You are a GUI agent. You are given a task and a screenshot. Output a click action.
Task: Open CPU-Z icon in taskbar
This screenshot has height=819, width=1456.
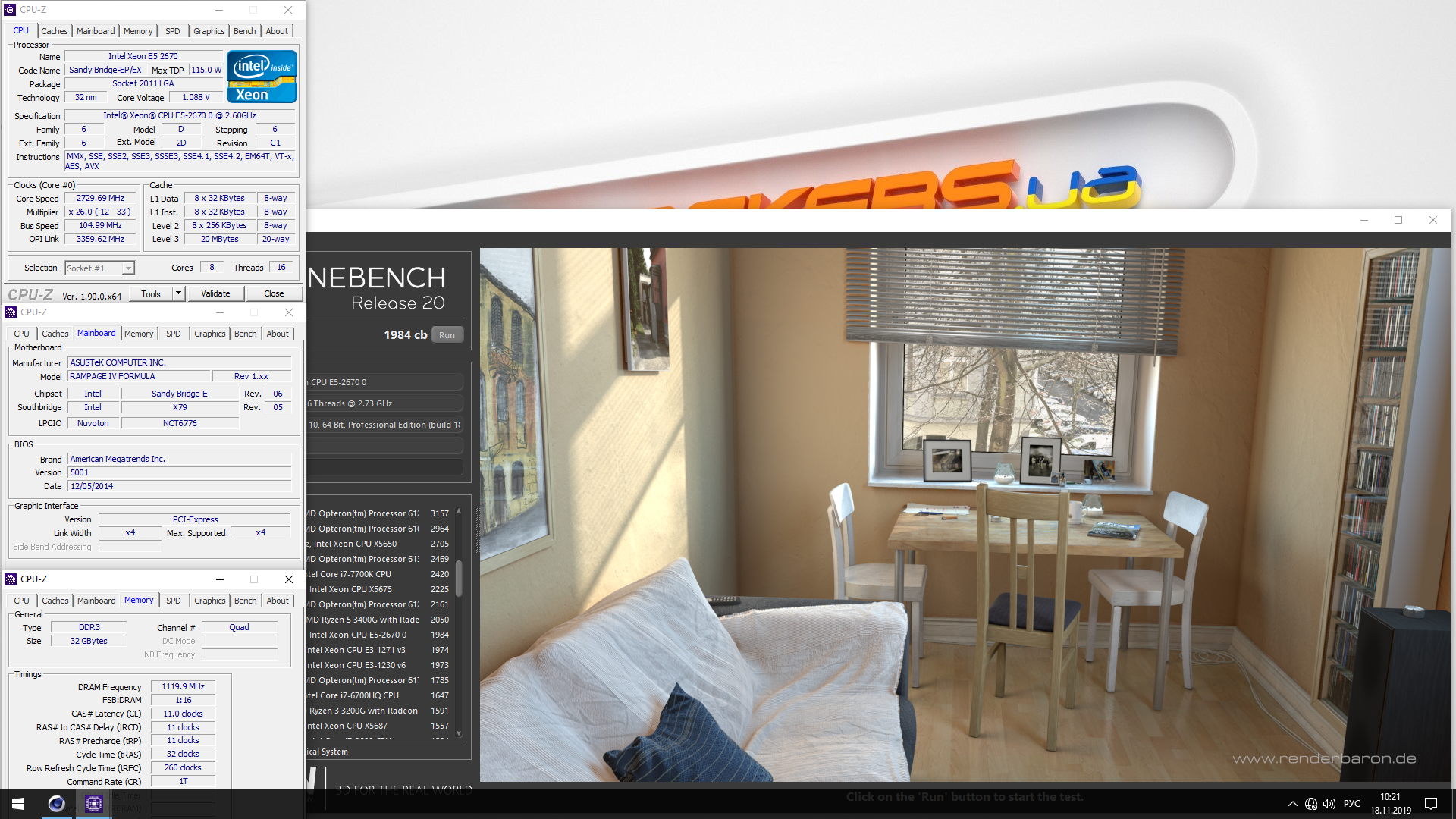[x=93, y=803]
